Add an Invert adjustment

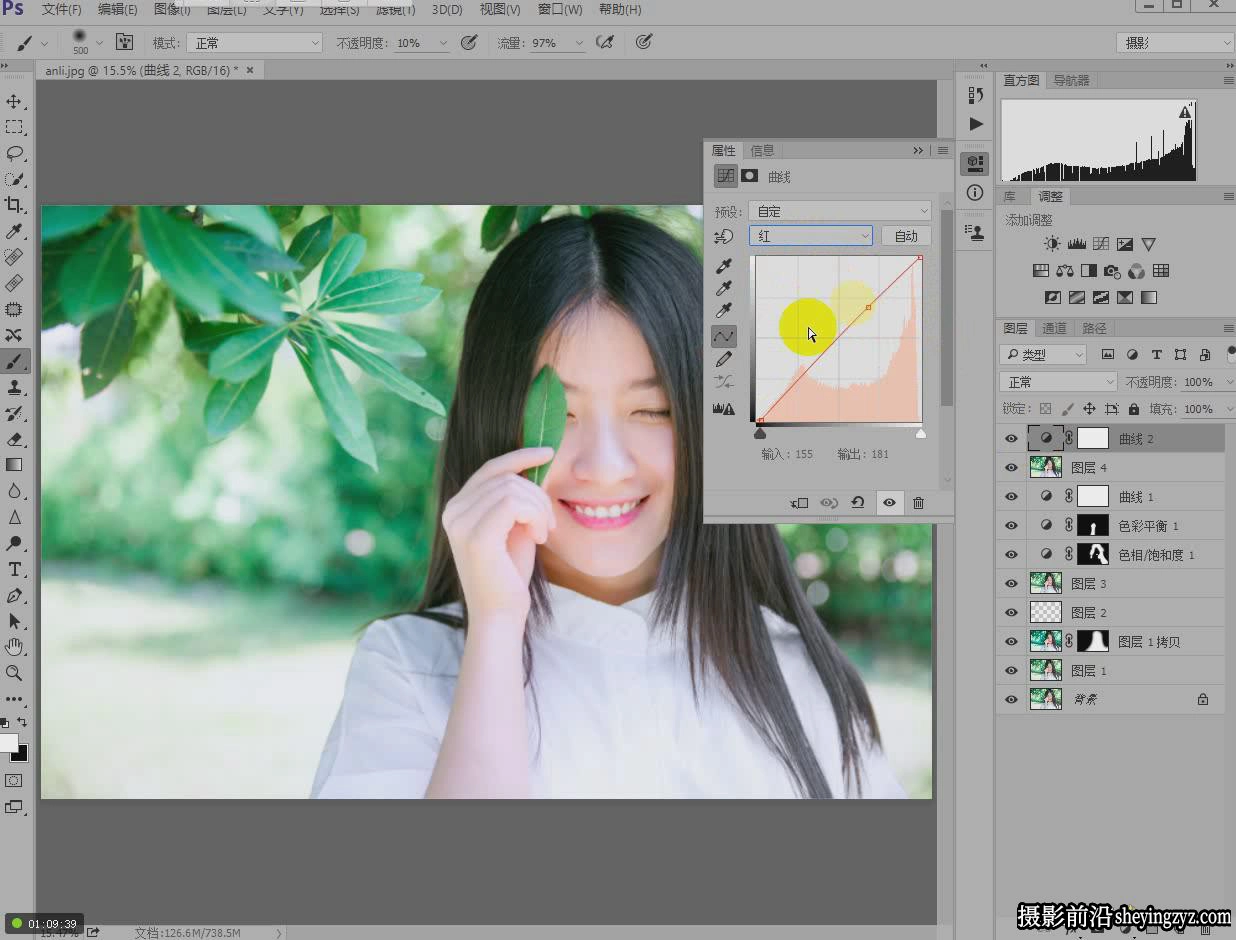(1052, 298)
